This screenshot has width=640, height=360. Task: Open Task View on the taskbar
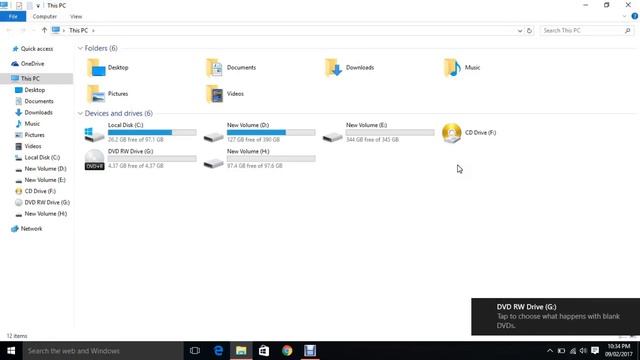coord(195,351)
